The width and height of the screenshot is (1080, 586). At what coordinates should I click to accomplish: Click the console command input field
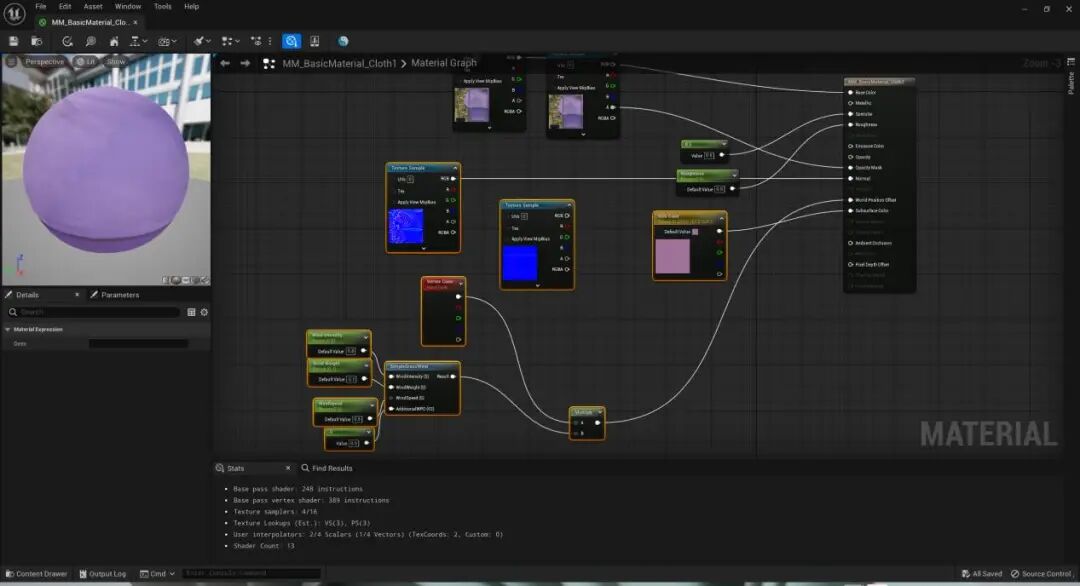[x=251, y=573]
